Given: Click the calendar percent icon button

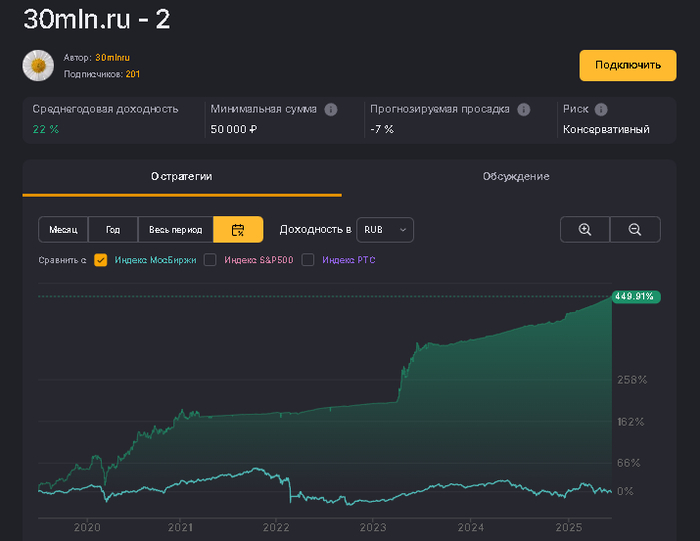Looking at the screenshot, I should click(x=238, y=230).
